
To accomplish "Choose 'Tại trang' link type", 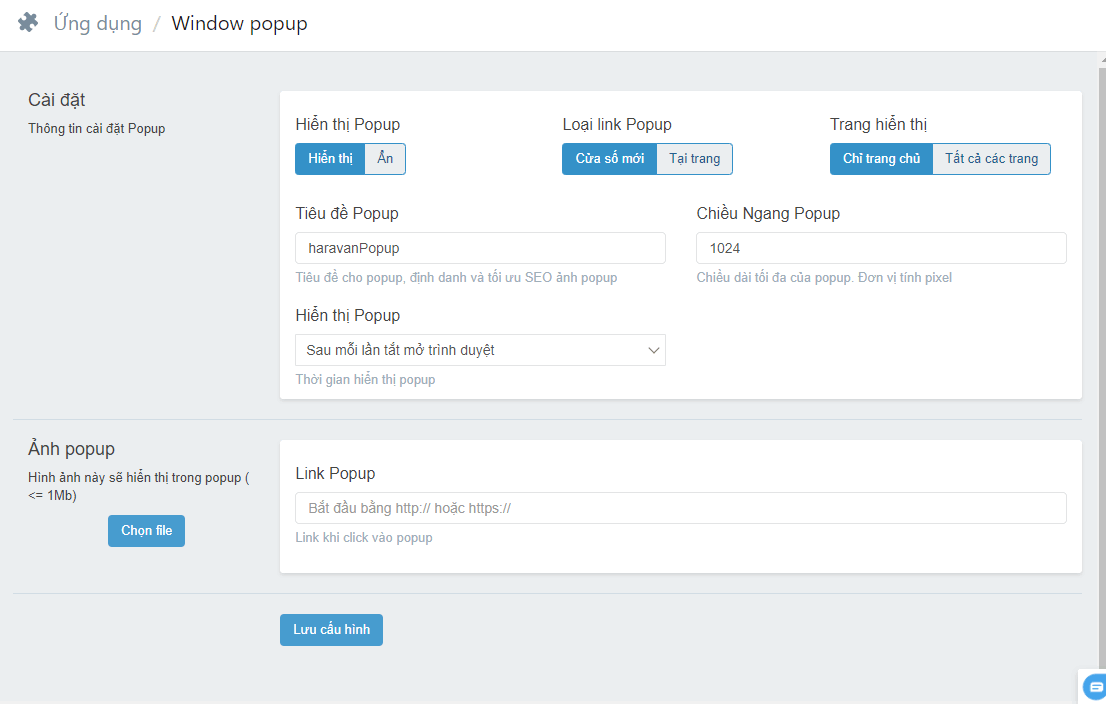I will coord(695,159).
